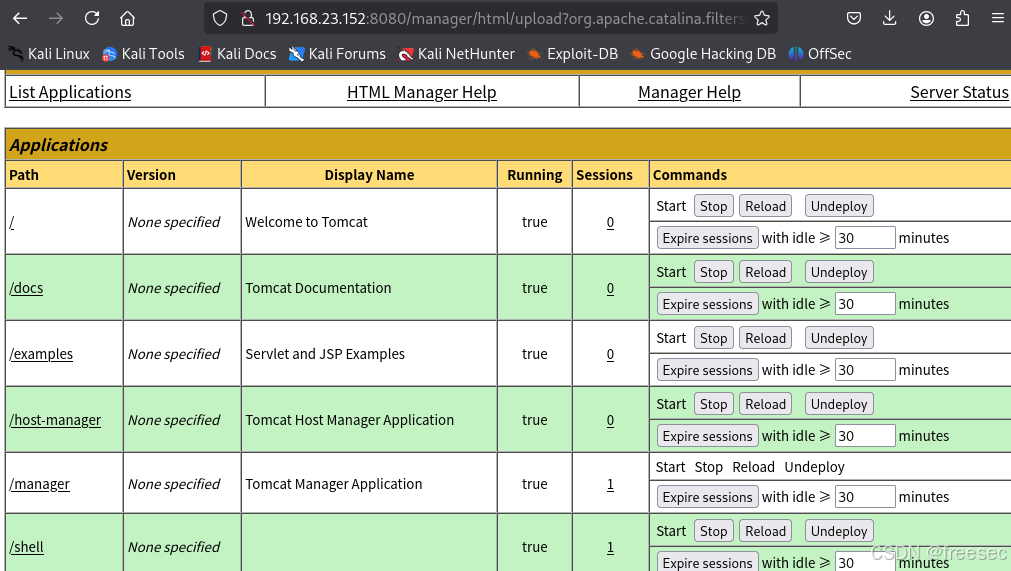Image resolution: width=1011 pixels, height=571 pixels.
Task: Open the Kali Tools bookmark
Action: point(143,54)
